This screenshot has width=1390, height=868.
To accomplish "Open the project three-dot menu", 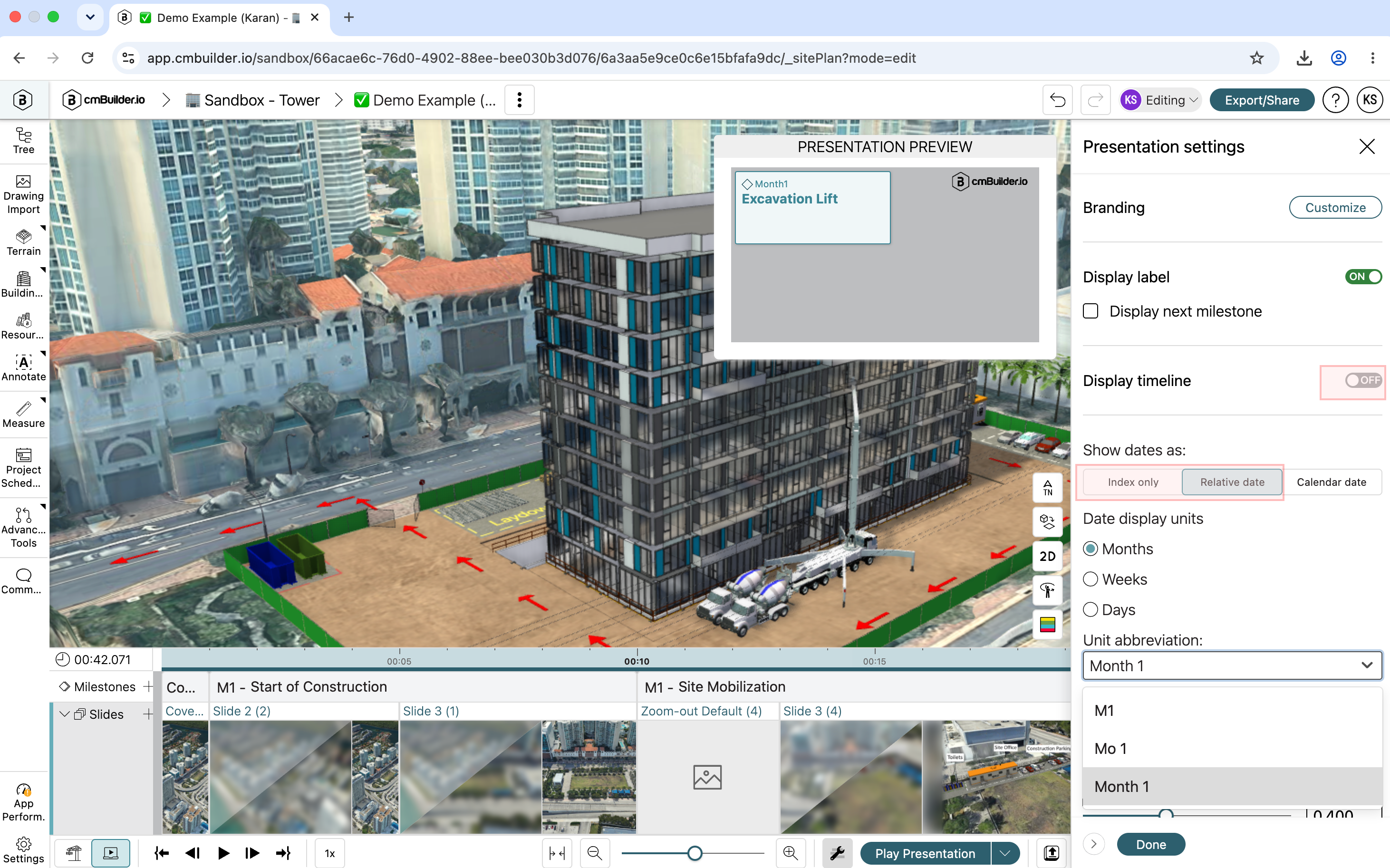I will click(x=519, y=100).
